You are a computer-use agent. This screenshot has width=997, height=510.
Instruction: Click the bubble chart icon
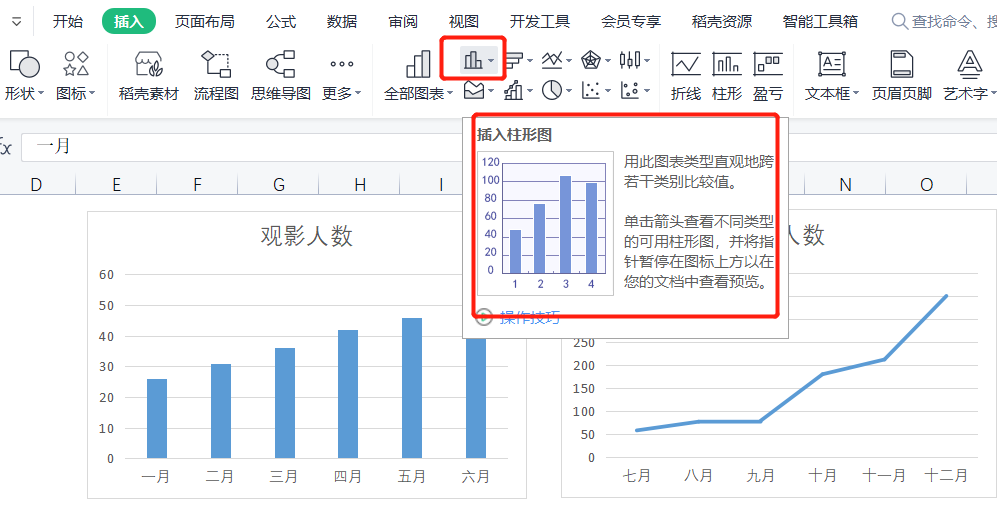coord(629,91)
